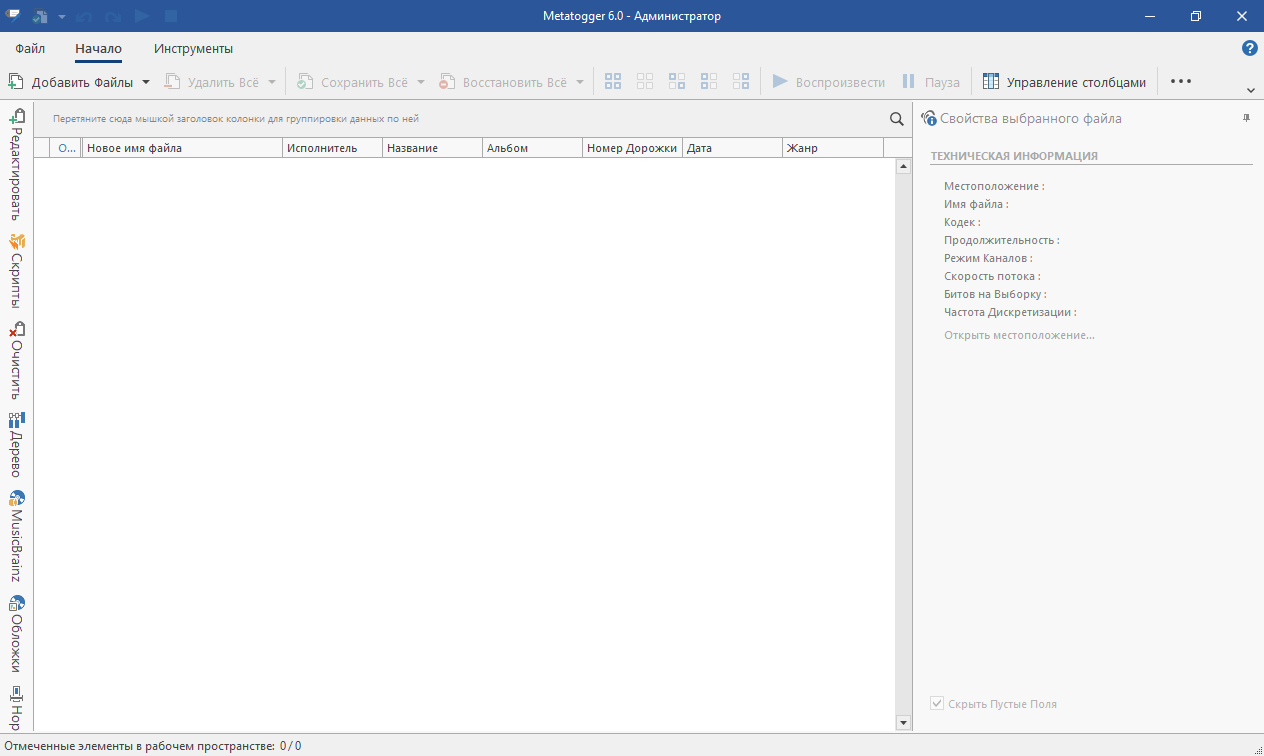
Task: Open the Добавить Файлы dropdown arrow
Action: pyautogui.click(x=146, y=81)
